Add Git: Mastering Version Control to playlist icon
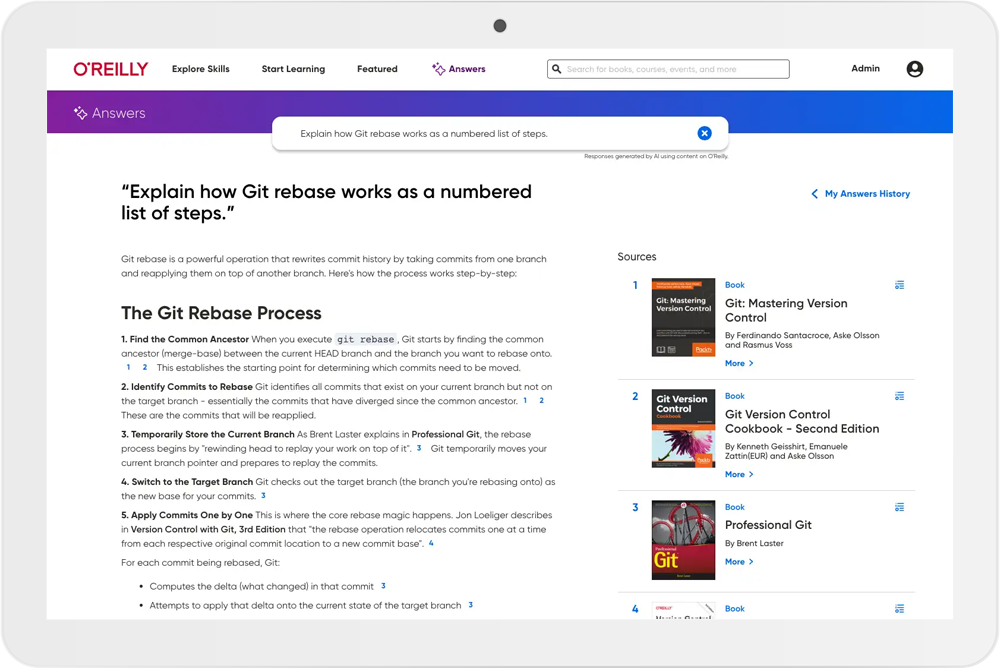 (899, 285)
